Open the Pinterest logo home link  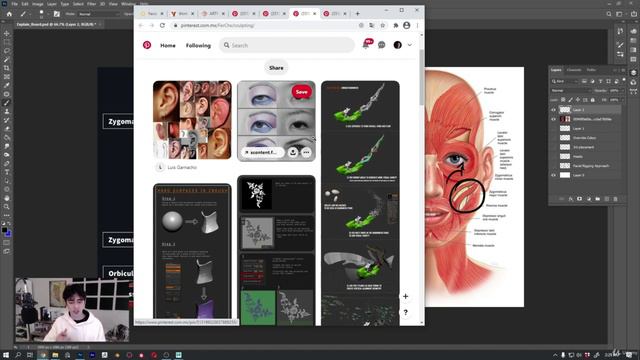tap(147, 45)
